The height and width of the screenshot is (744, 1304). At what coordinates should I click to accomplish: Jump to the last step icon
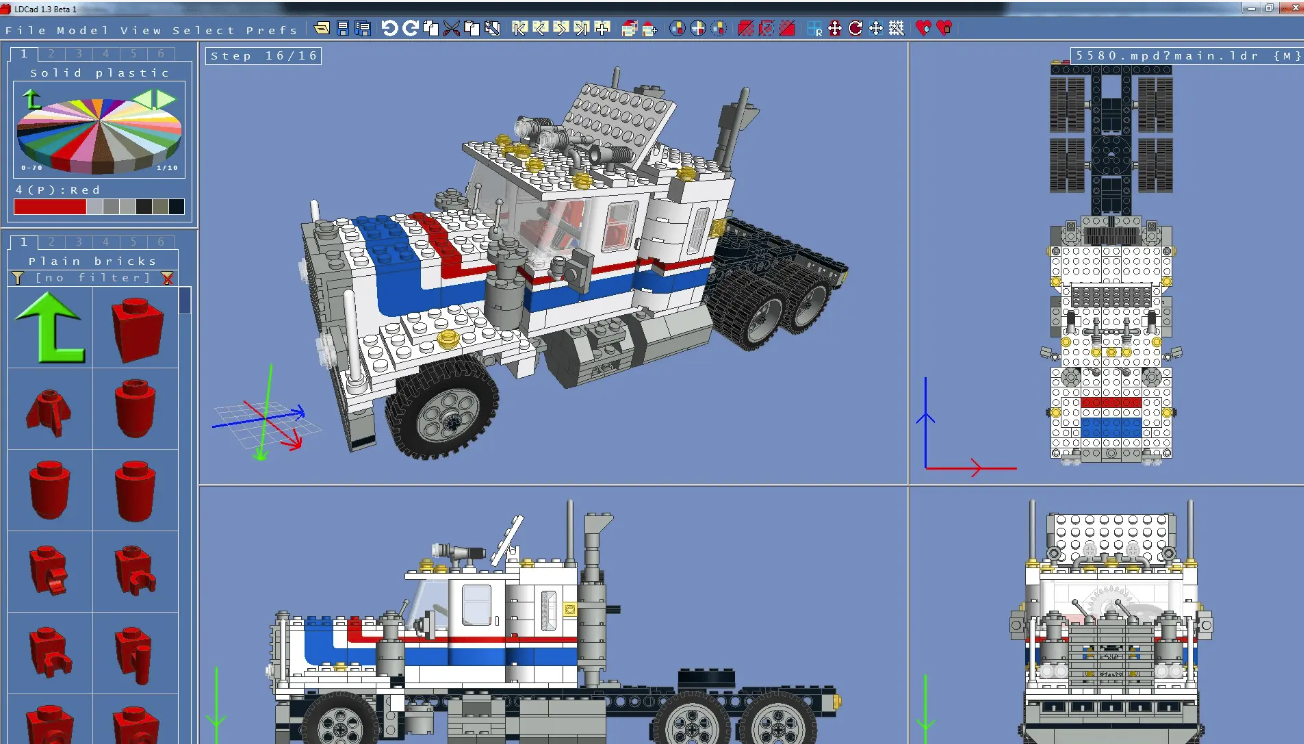click(x=581, y=28)
